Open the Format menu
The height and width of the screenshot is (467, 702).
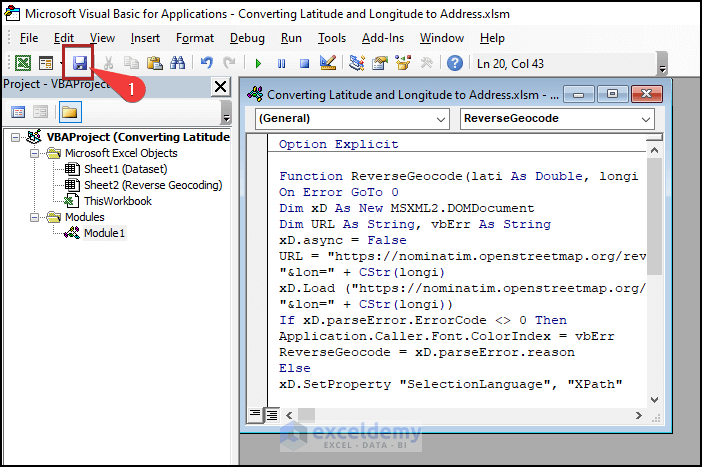[195, 38]
